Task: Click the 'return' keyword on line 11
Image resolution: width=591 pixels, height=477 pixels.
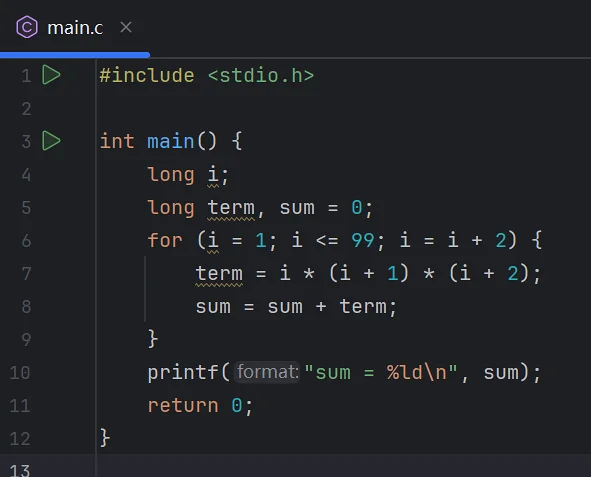Action: coord(183,406)
